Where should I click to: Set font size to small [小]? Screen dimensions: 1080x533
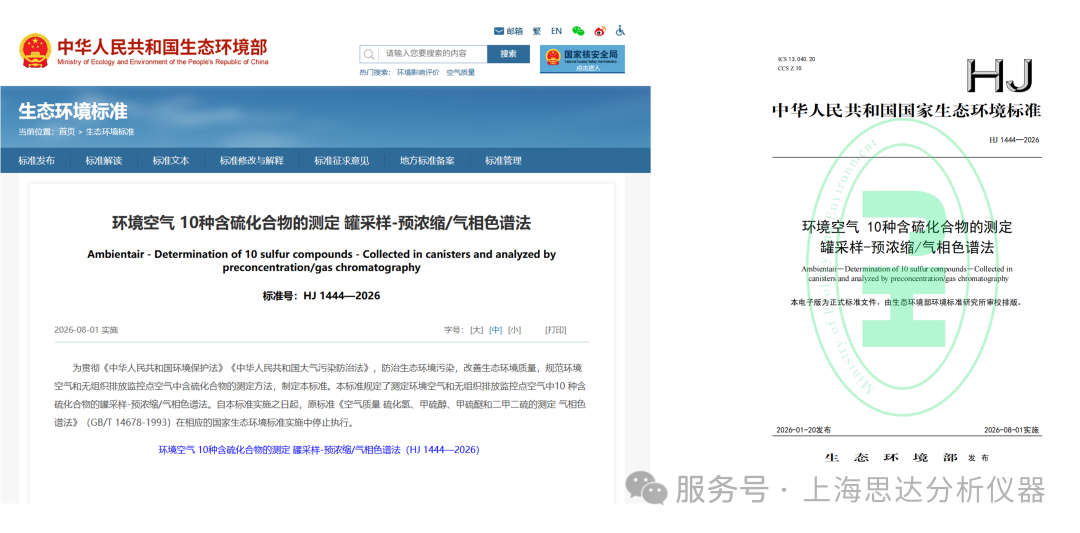point(515,330)
